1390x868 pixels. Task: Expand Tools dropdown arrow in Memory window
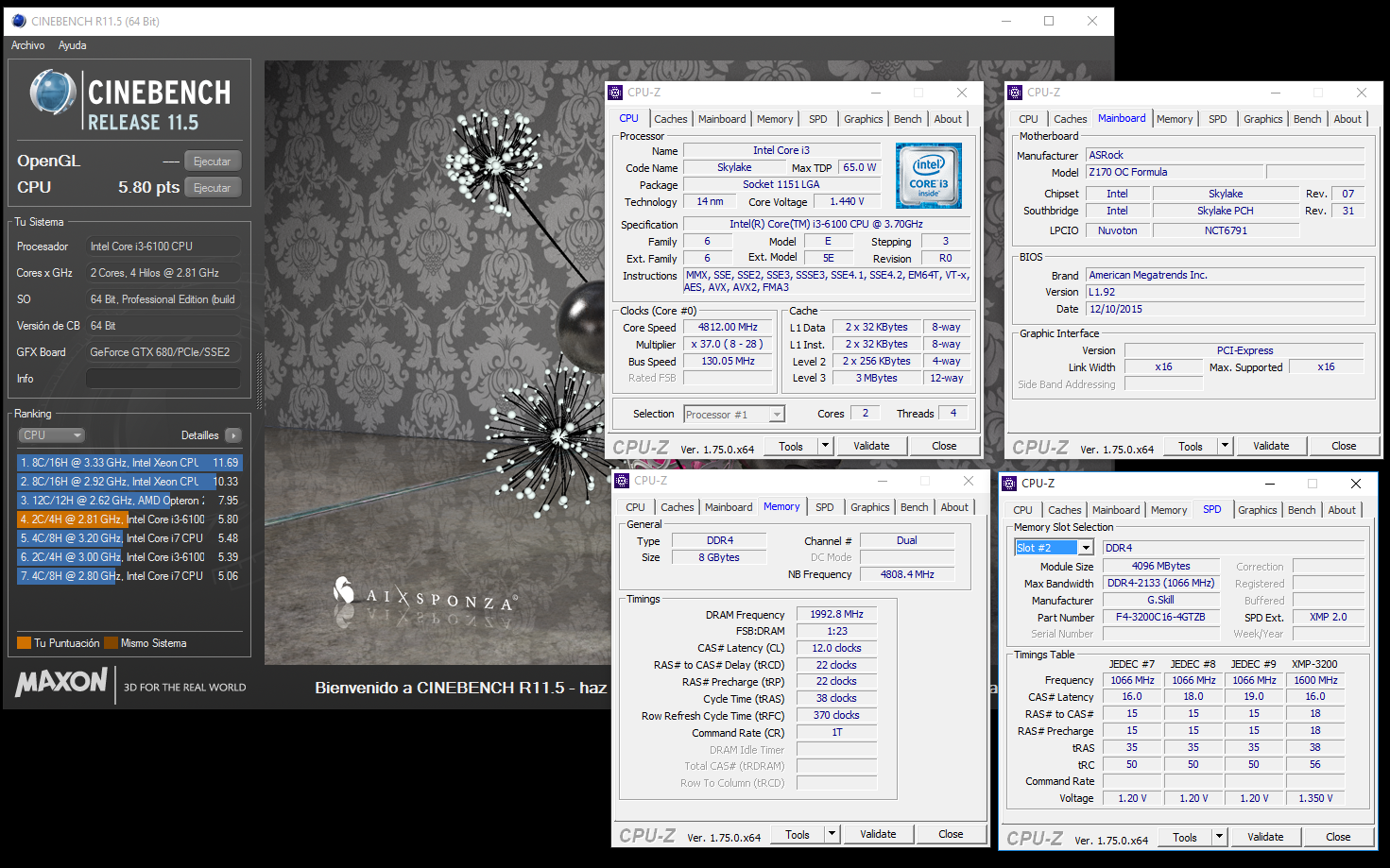click(x=832, y=834)
